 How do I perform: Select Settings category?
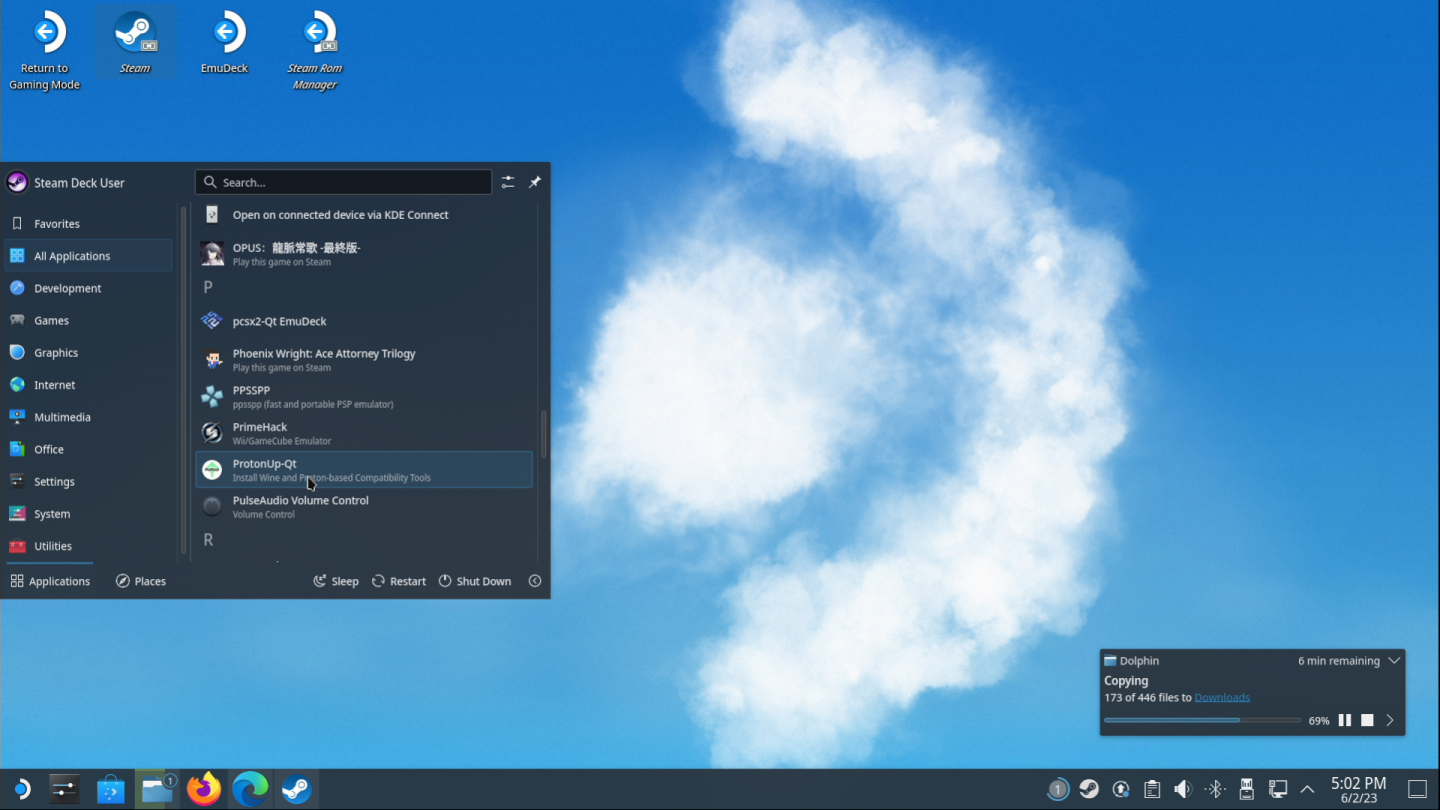[x=88, y=482]
